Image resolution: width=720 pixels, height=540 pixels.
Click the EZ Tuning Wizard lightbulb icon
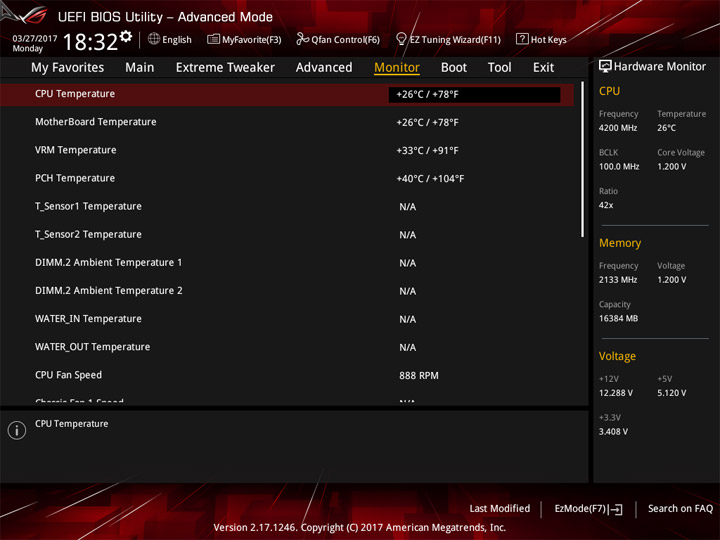(x=401, y=39)
